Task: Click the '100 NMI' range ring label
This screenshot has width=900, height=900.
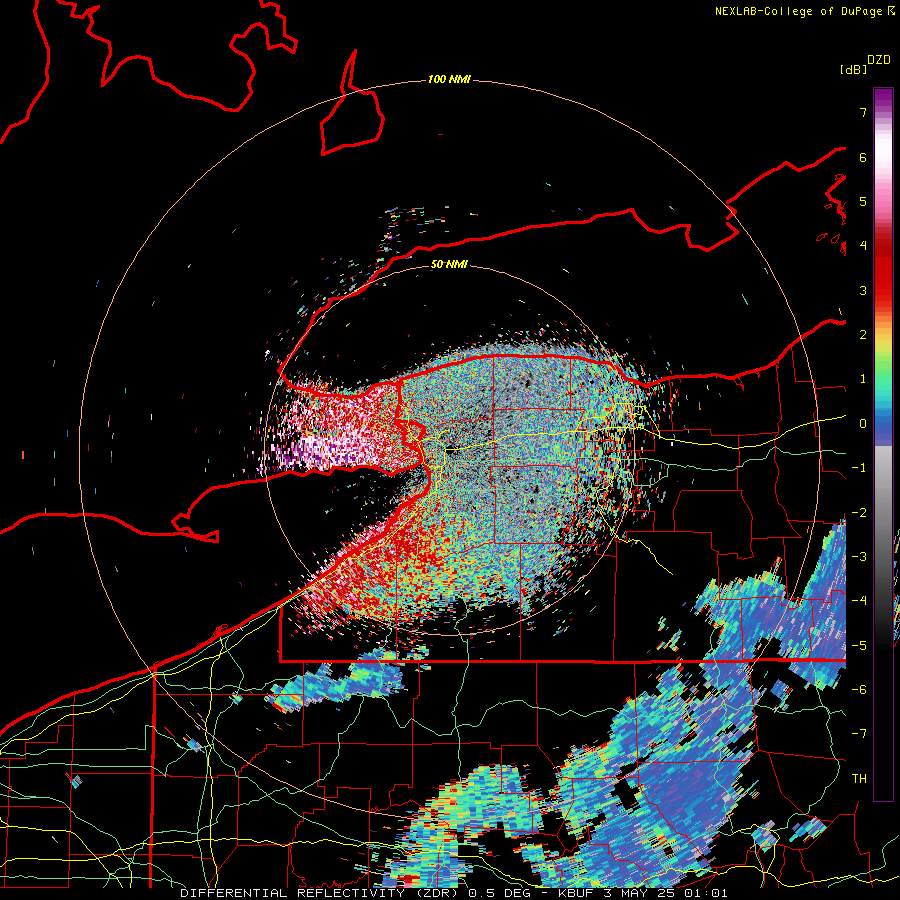Action: (449, 79)
